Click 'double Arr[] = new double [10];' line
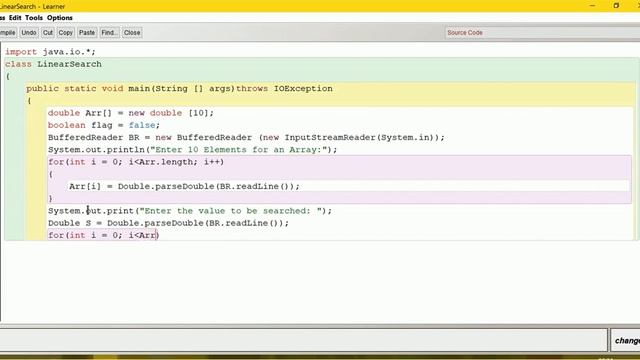This screenshot has width=640, height=360. 131,113
